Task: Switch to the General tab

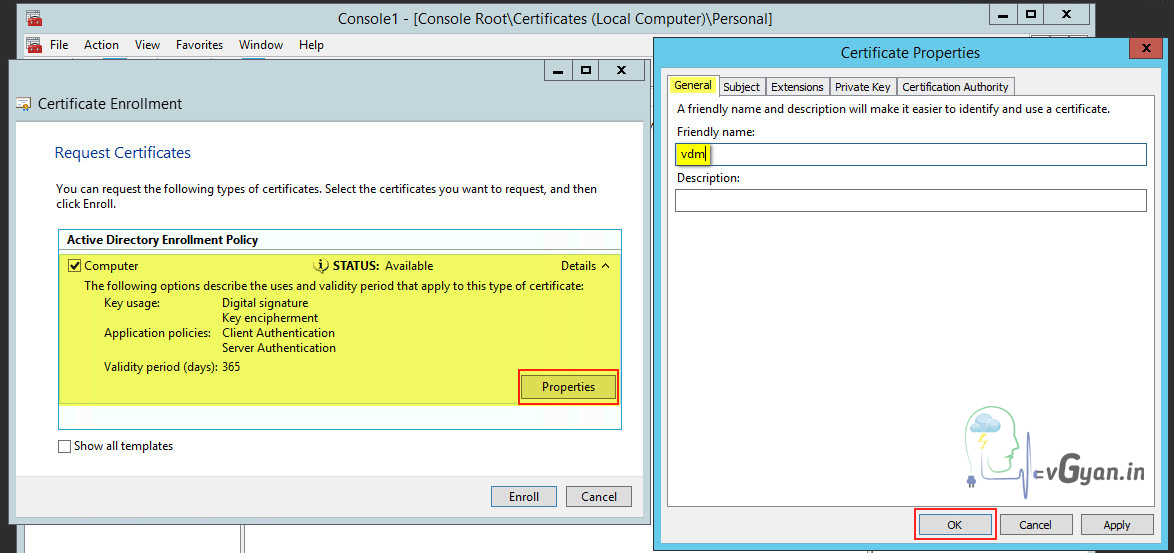Action: [x=693, y=85]
